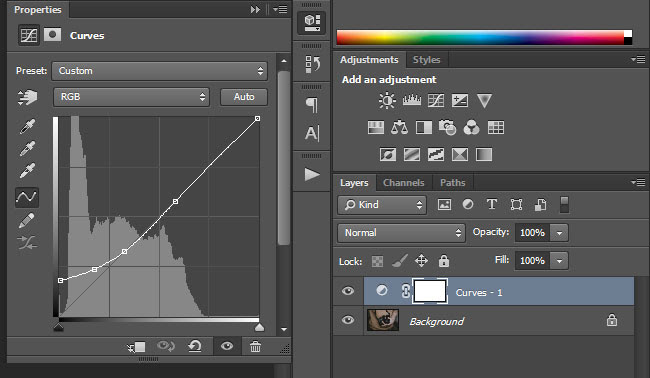Open the Paragraph panel icon
Screen dimensions: 650x378
click(312, 105)
